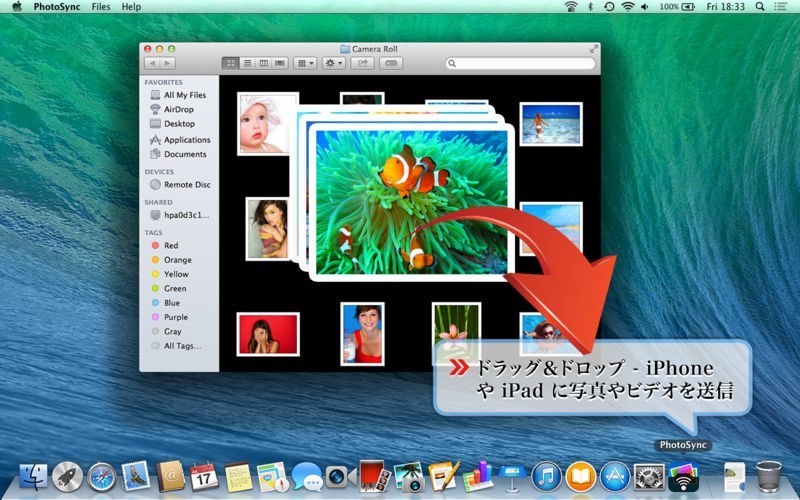Open the Files menu
Image resolution: width=800 pixels, height=500 pixels.
point(101,7)
